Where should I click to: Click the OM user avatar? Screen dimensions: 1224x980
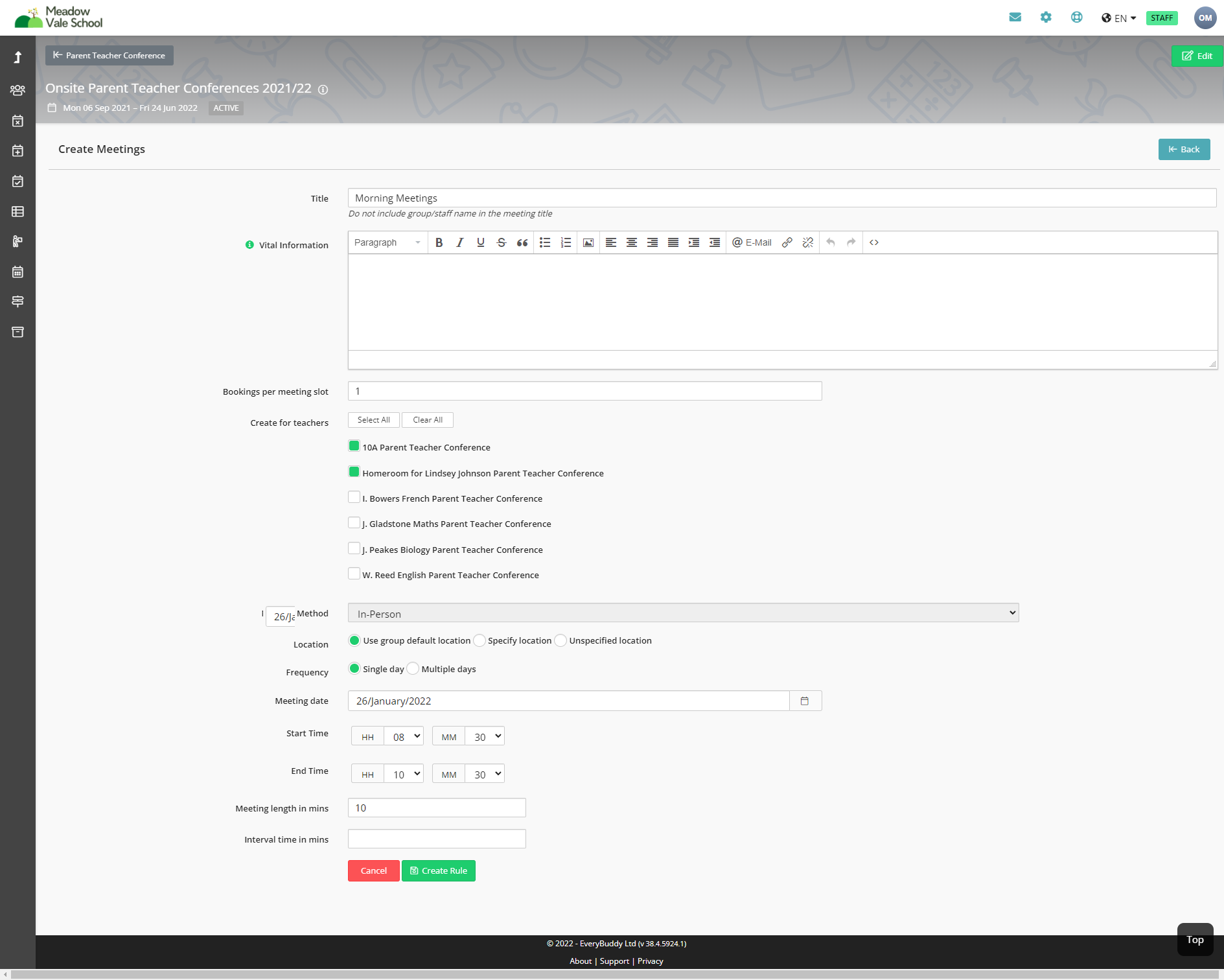coord(1205,17)
